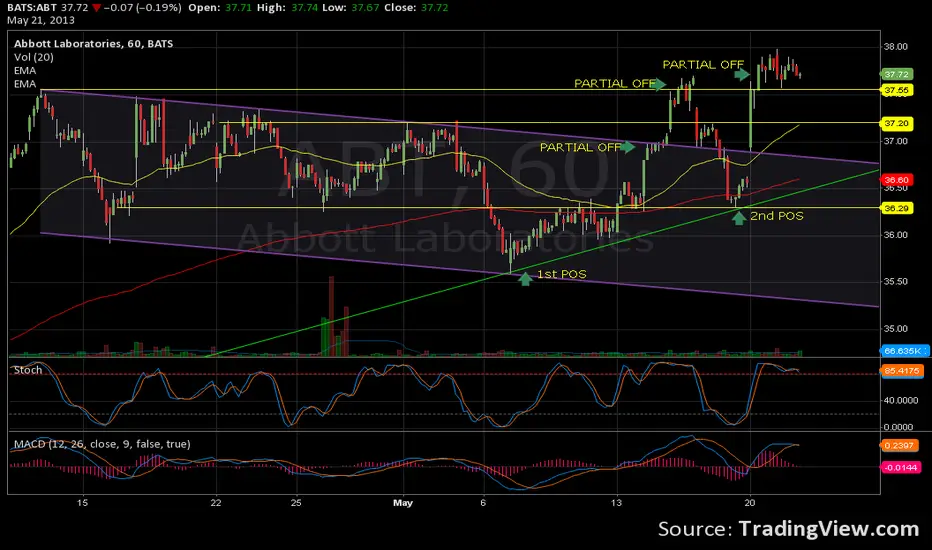Click the 37.00 price axis label

896,141
